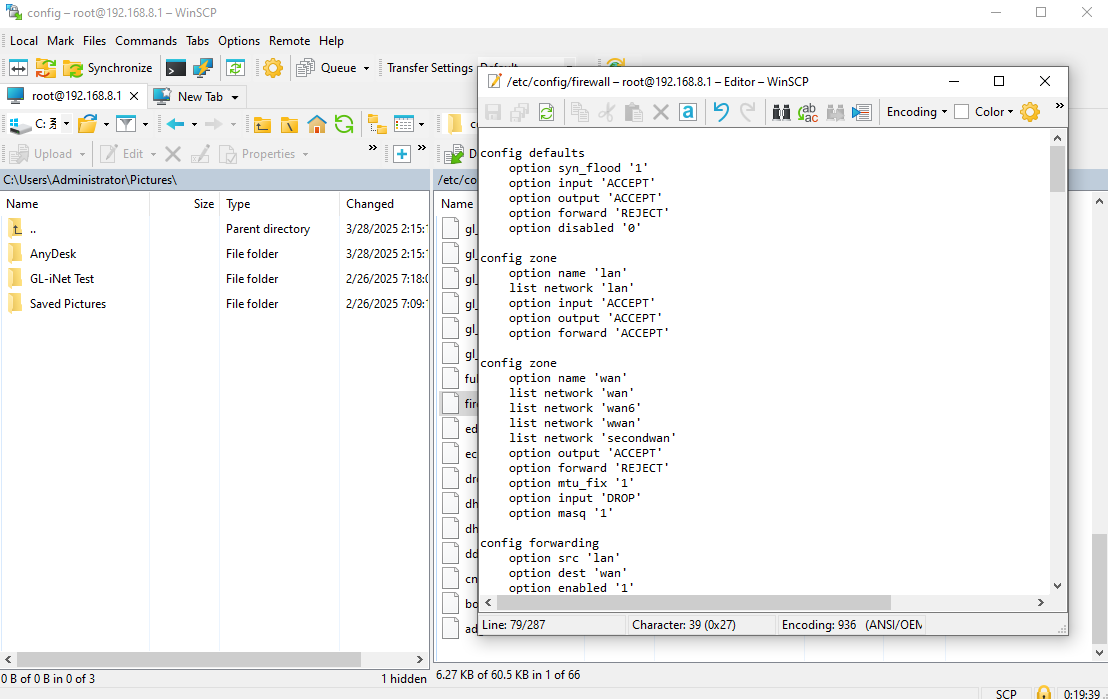Close the root@192.168.8.1 session tab
Viewport: 1108px width, 699px height.
134,96
